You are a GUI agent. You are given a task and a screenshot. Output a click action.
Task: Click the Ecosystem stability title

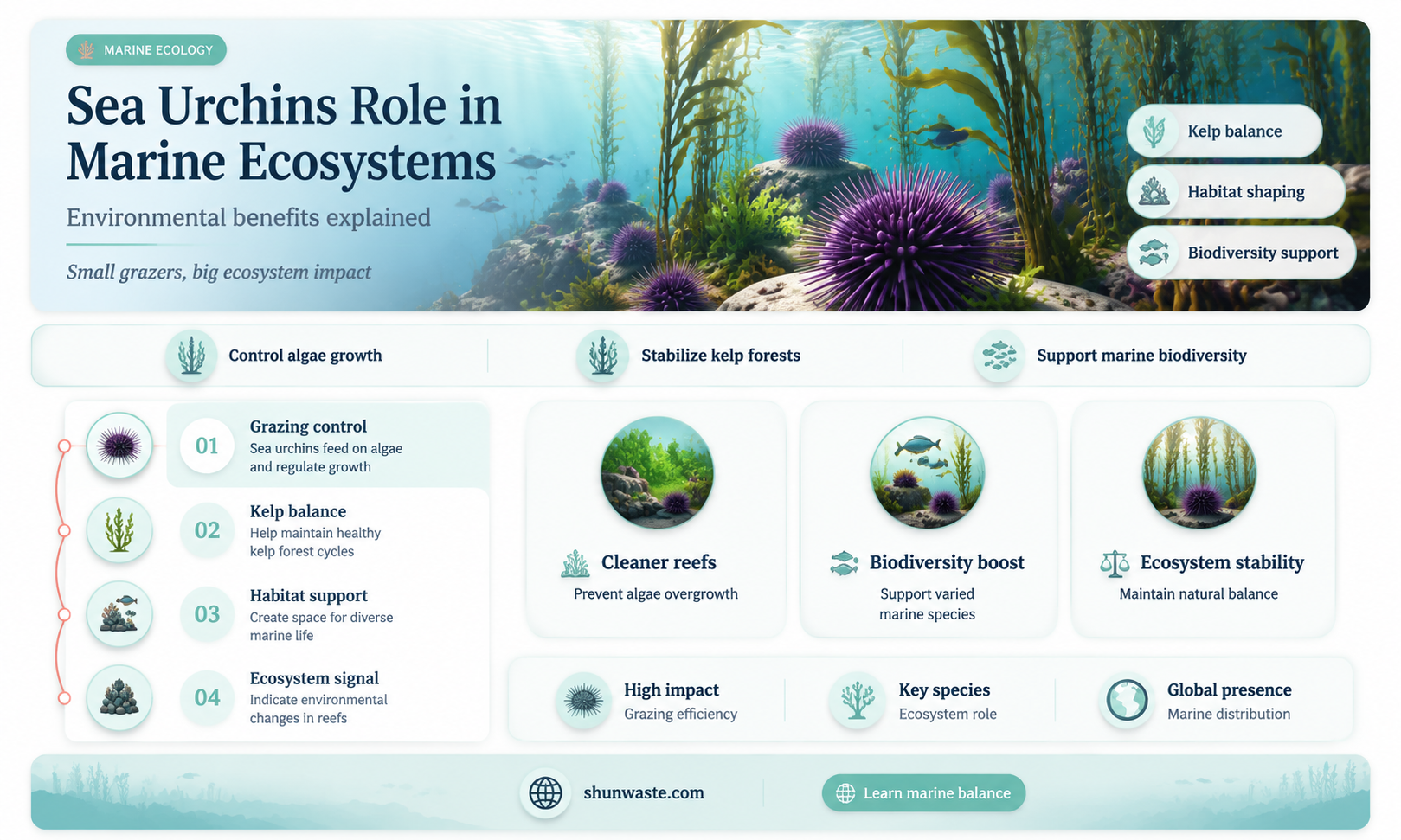coord(1222,563)
